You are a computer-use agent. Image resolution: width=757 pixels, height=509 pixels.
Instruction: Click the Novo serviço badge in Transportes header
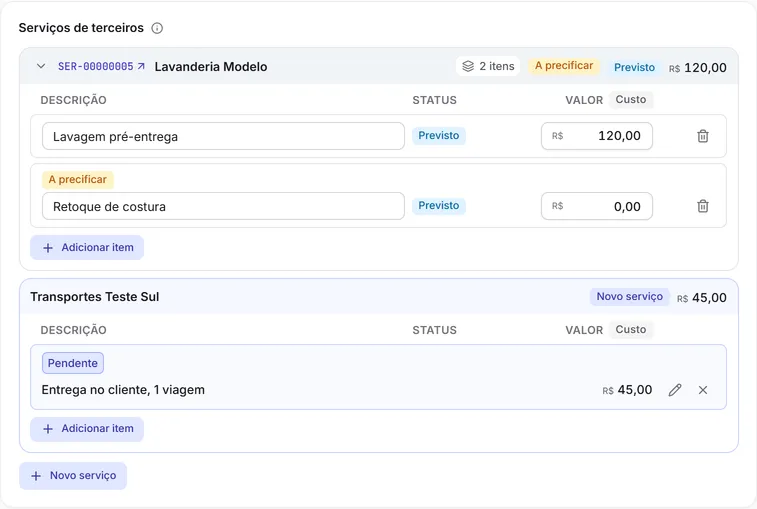pyautogui.click(x=630, y=297)
